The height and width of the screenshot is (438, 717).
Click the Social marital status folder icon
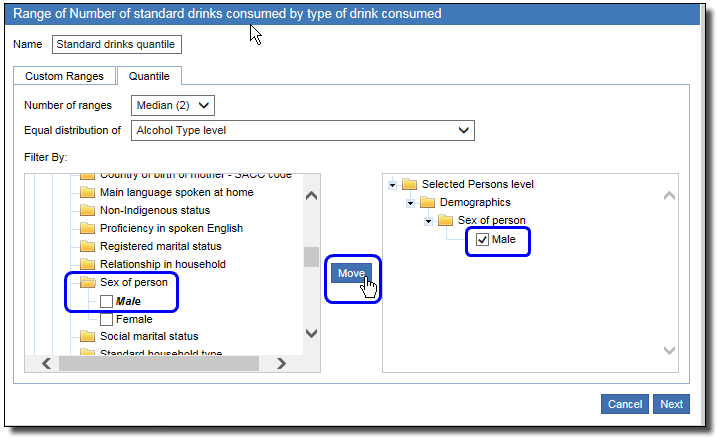(x=87, y=337)
